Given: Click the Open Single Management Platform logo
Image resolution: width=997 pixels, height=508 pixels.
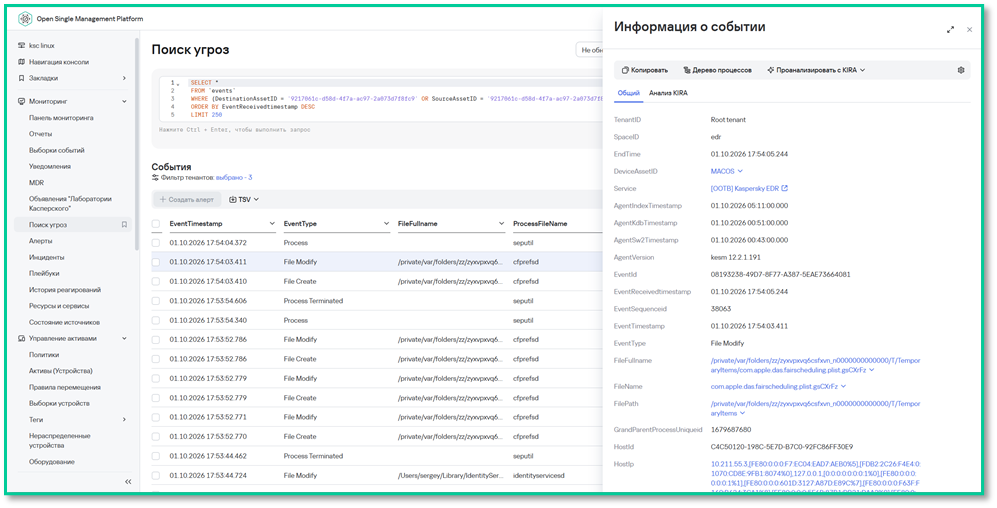Looking at the screenshot, I should [x=25, y=19].
